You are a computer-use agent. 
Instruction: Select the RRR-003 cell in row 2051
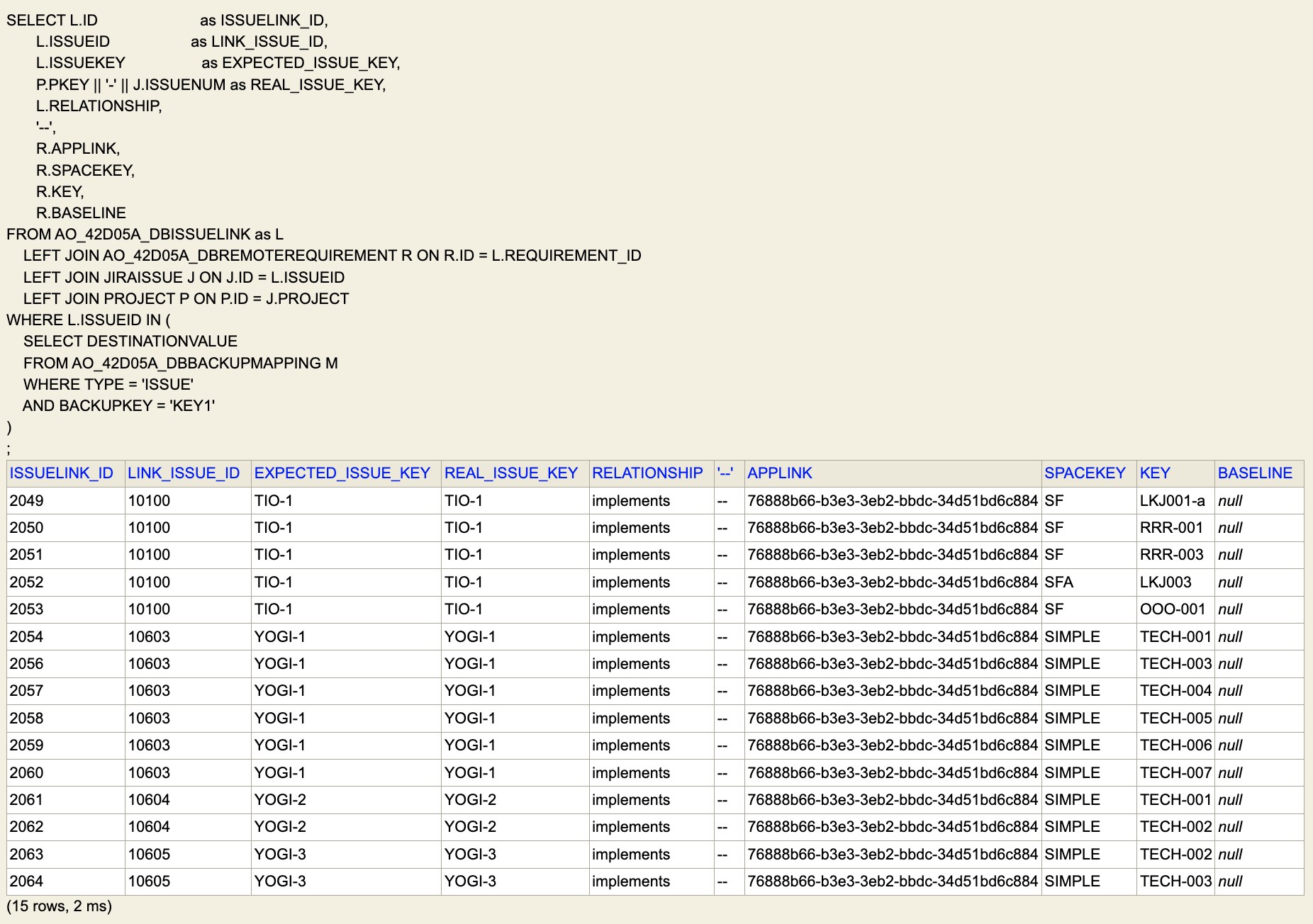click(x=1171, y=554)
